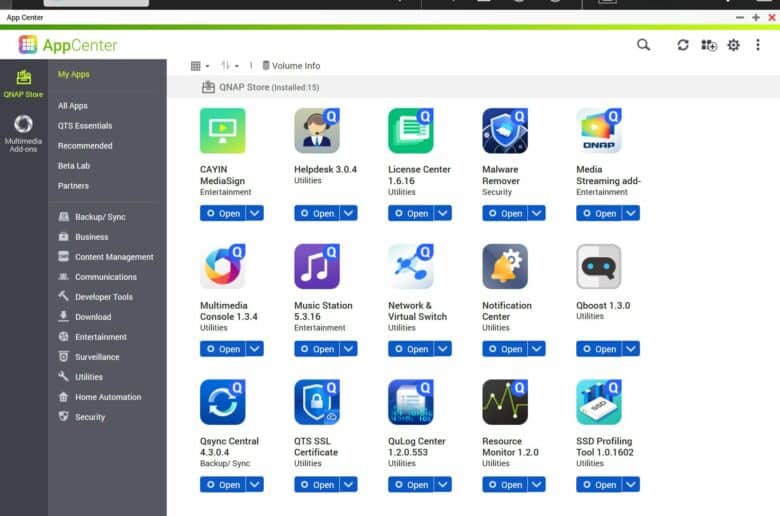Expand dropdown arrow next to Notification Center Open
Screen dimensions: 780x516
click(537, 349)
